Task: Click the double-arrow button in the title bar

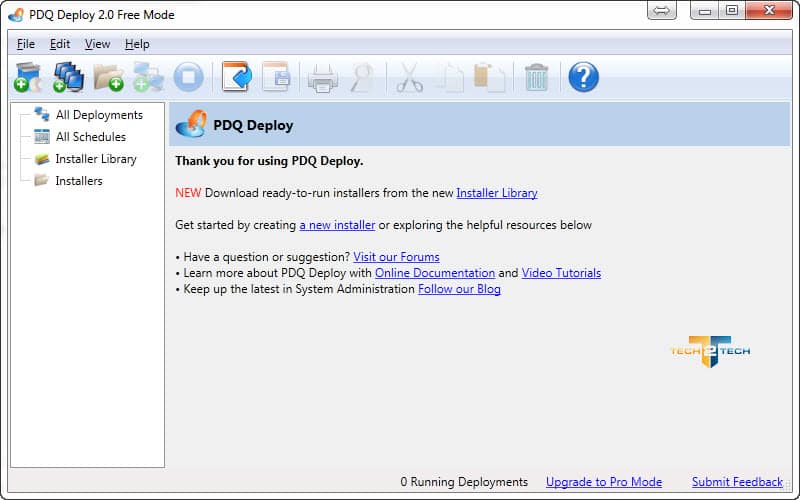Action: click(662, 10)
